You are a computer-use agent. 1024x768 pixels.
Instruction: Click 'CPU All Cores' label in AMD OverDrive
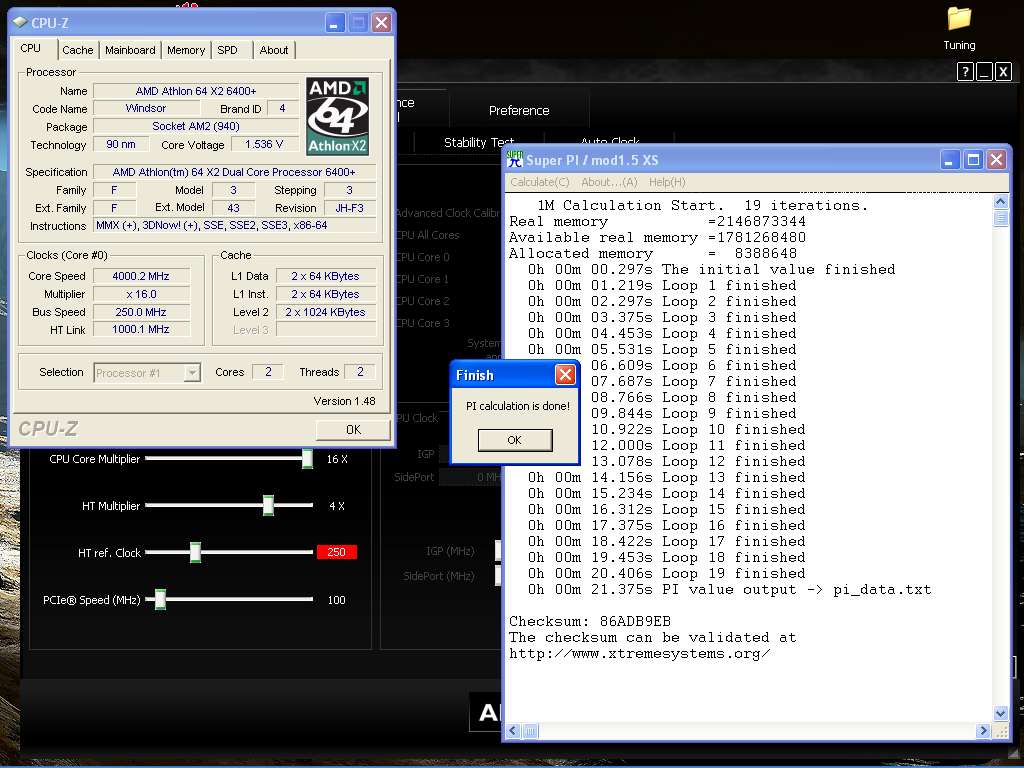[x=427, y=235]
